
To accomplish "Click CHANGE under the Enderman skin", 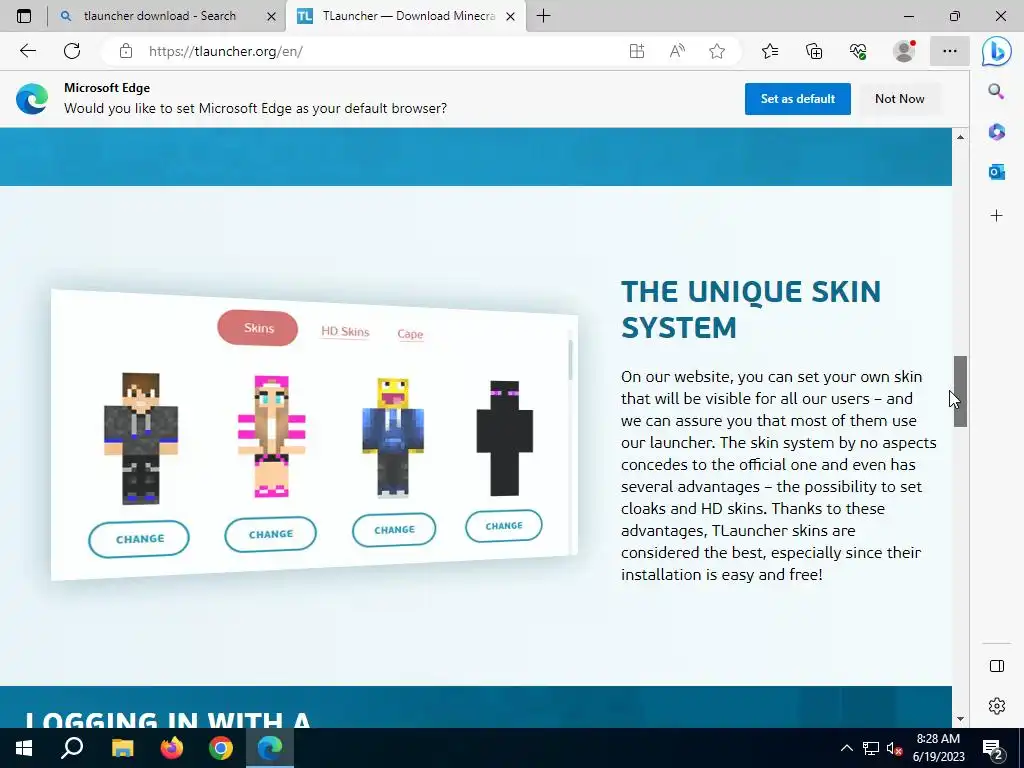I will click(x=504, y=526).
